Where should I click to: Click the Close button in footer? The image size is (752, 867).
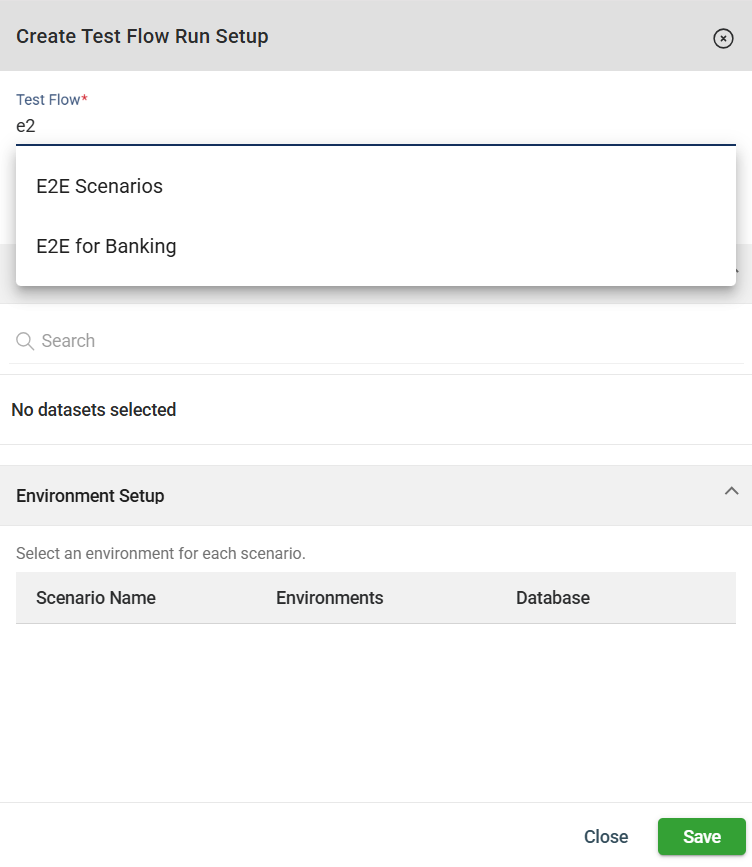[606, 837]
